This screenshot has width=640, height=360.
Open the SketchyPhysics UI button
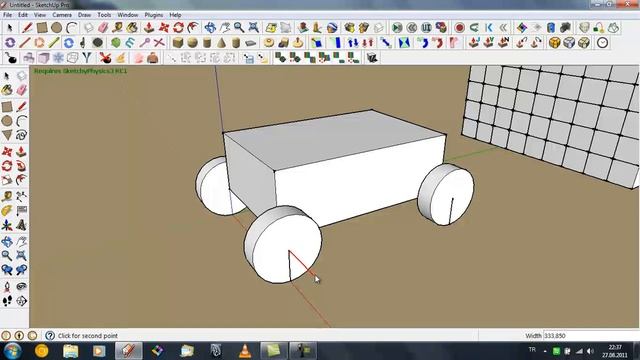[x=426, y=28]
